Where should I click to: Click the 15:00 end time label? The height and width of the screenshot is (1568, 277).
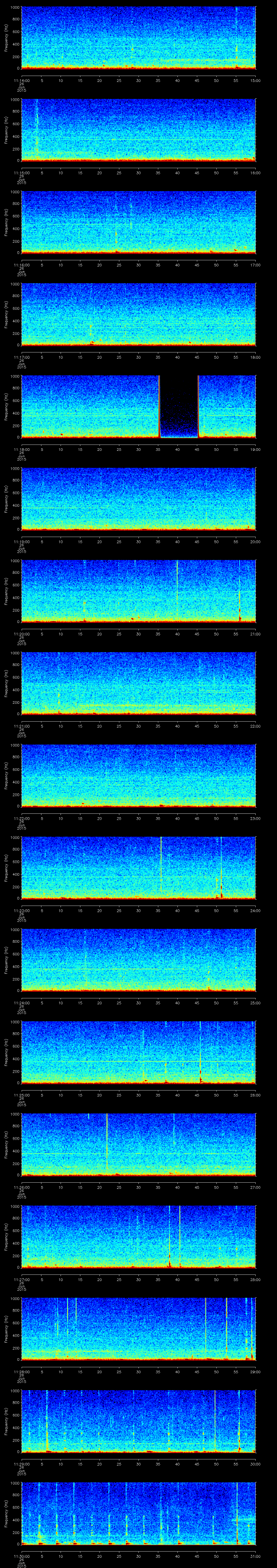(256, 80)
